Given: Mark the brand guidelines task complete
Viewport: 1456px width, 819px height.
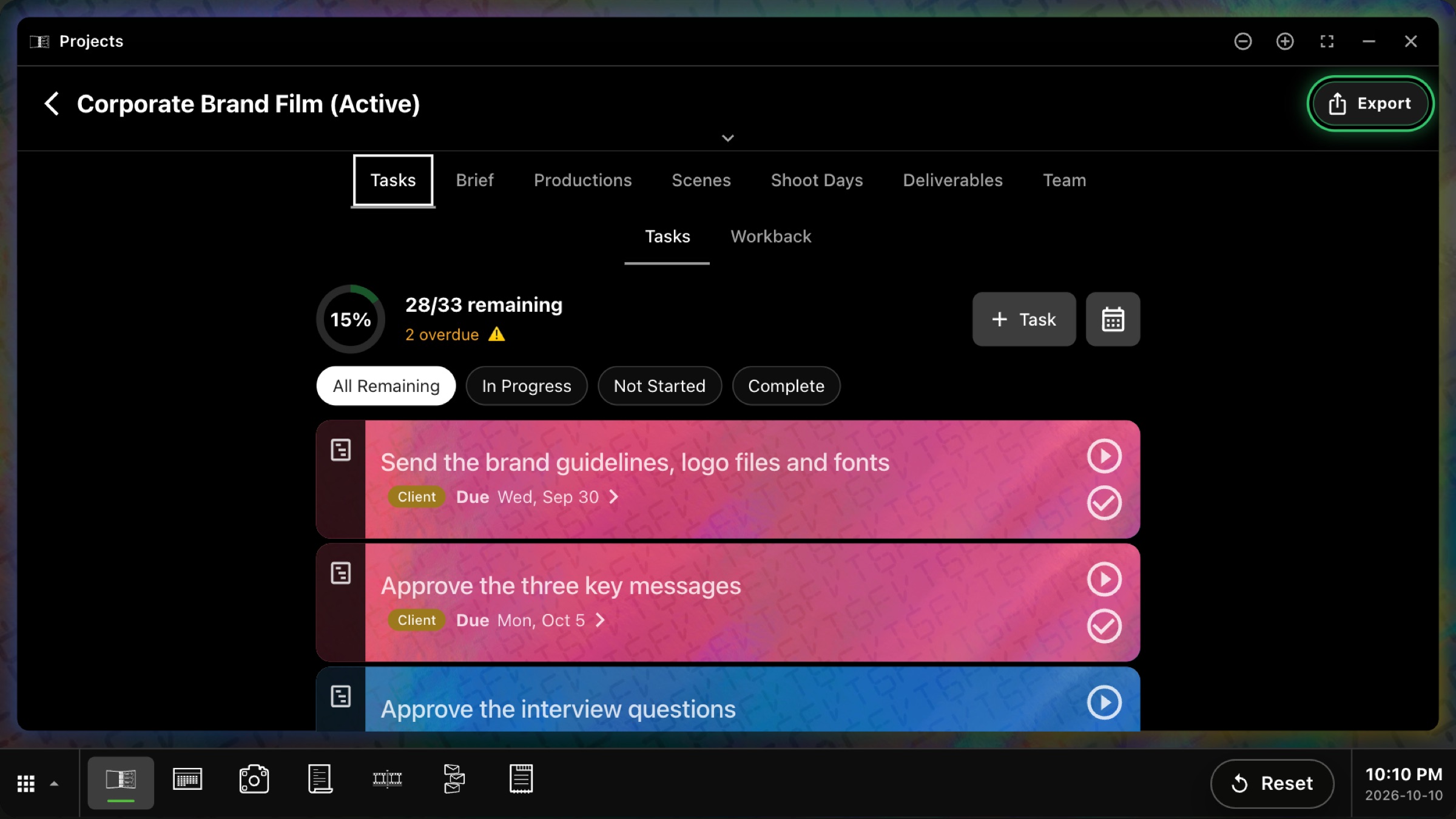Looking at the screenshot, I should tap(1104, 503).
